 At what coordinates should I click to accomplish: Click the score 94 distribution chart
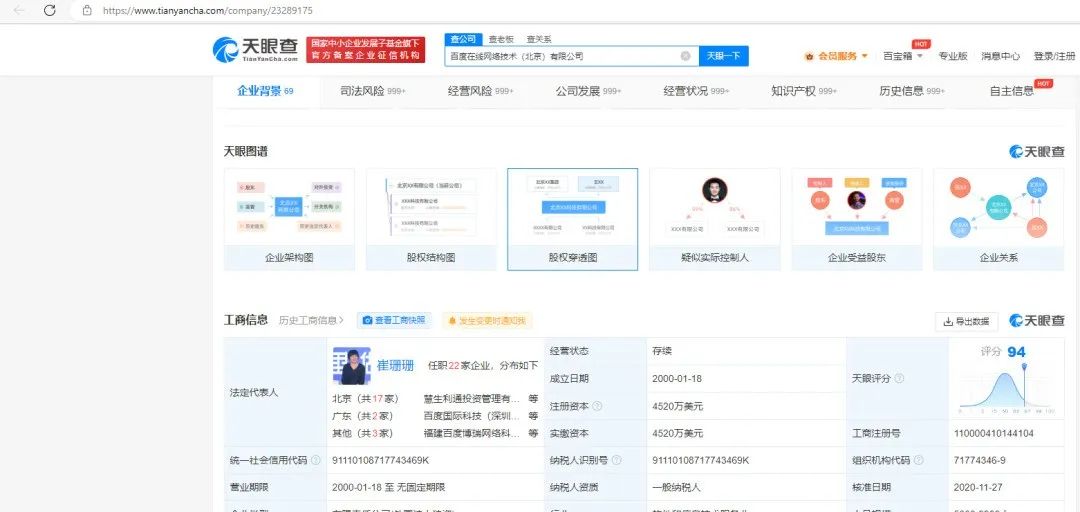(x=1006, y=387)
